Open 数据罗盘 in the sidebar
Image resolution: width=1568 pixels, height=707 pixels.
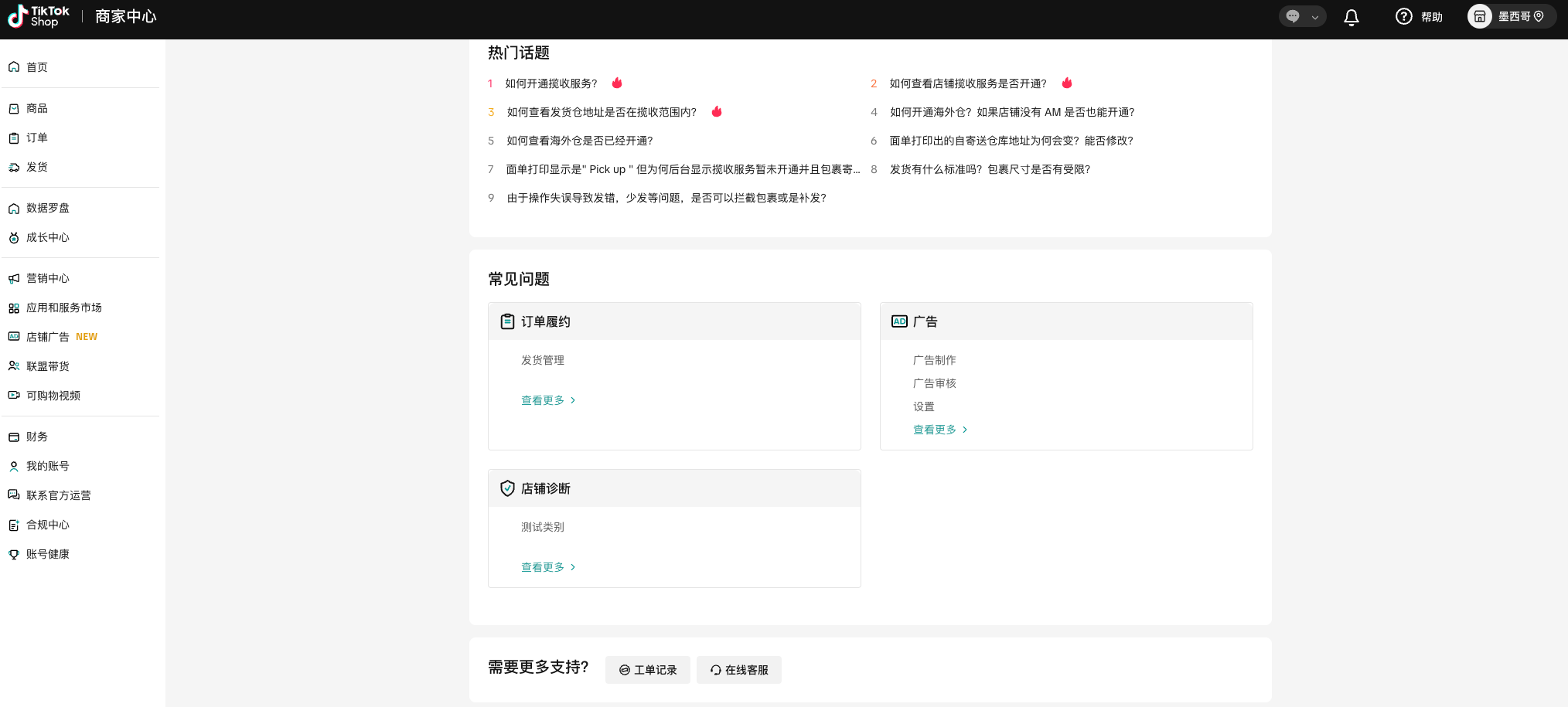point(48,208)
